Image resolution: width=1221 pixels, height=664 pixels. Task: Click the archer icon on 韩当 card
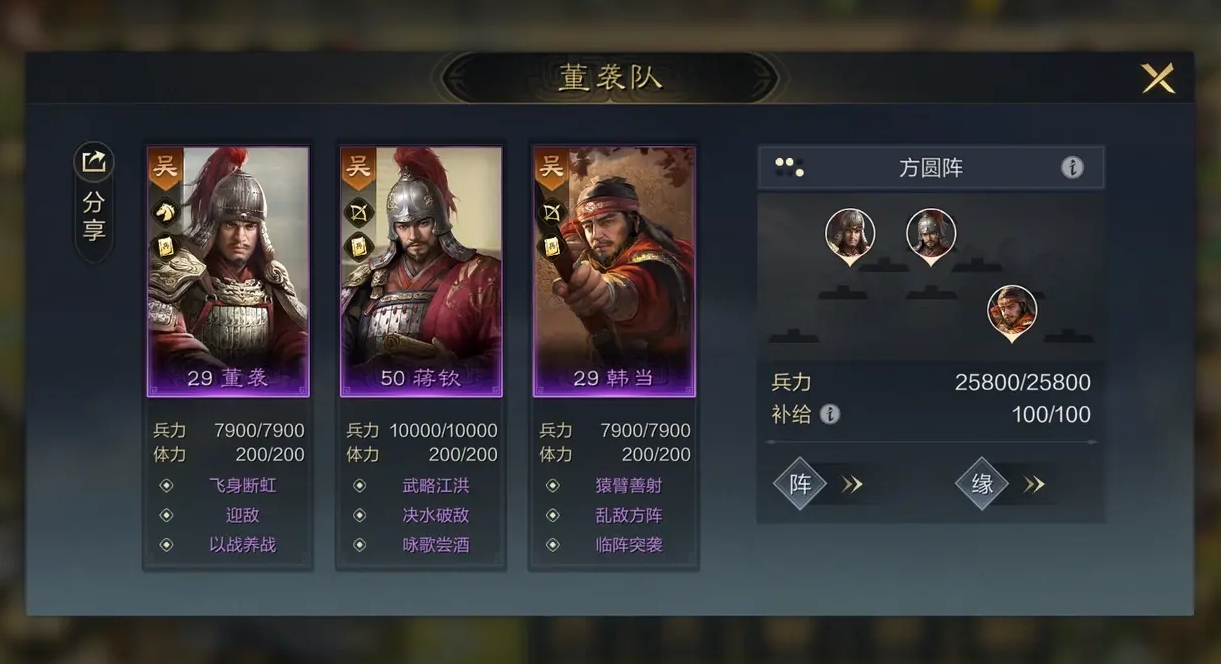coord(549,212)
